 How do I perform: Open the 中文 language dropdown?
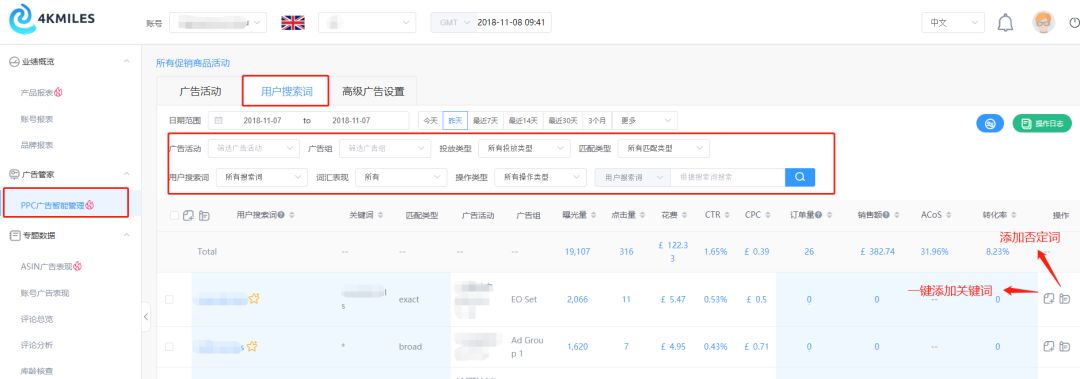(953, 23)
